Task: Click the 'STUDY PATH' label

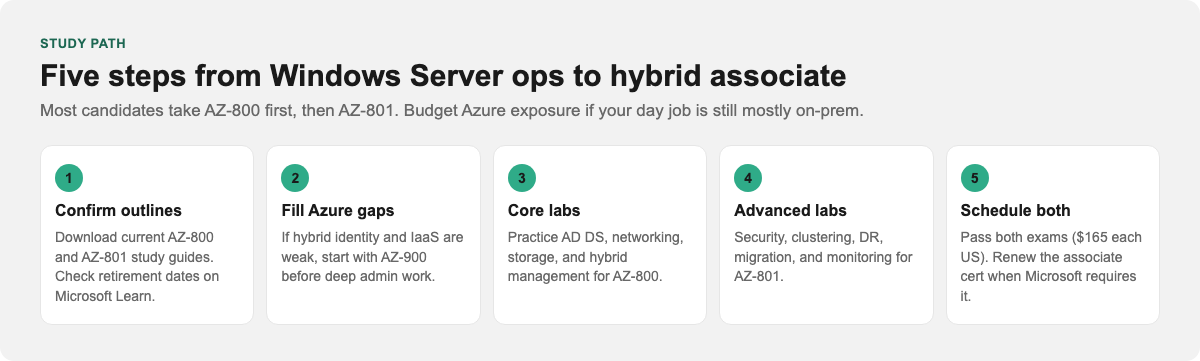Action: coord(82,44)
